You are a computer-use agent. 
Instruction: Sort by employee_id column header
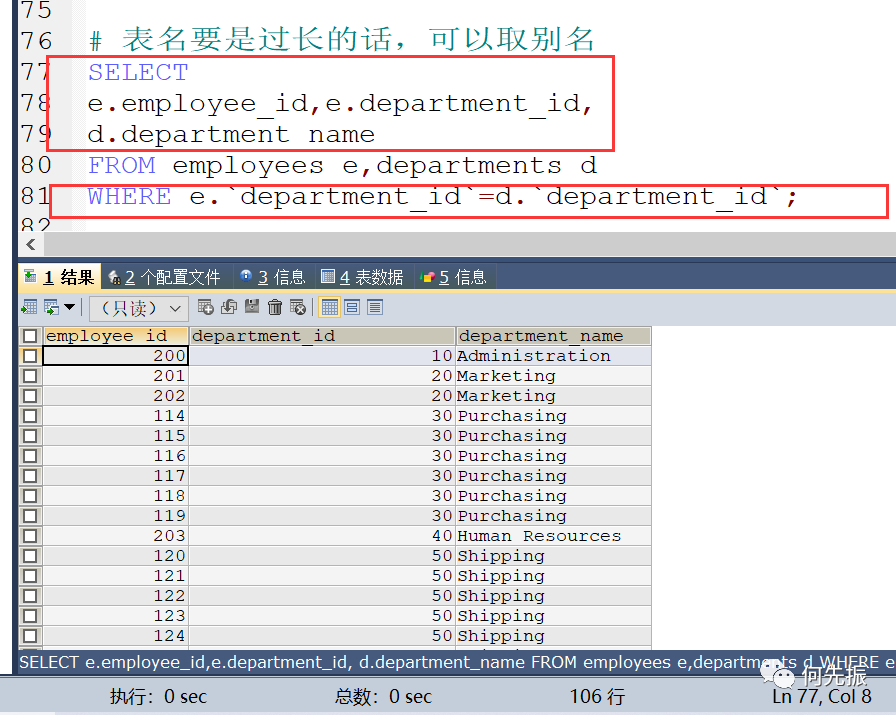(x=115, y=336)
